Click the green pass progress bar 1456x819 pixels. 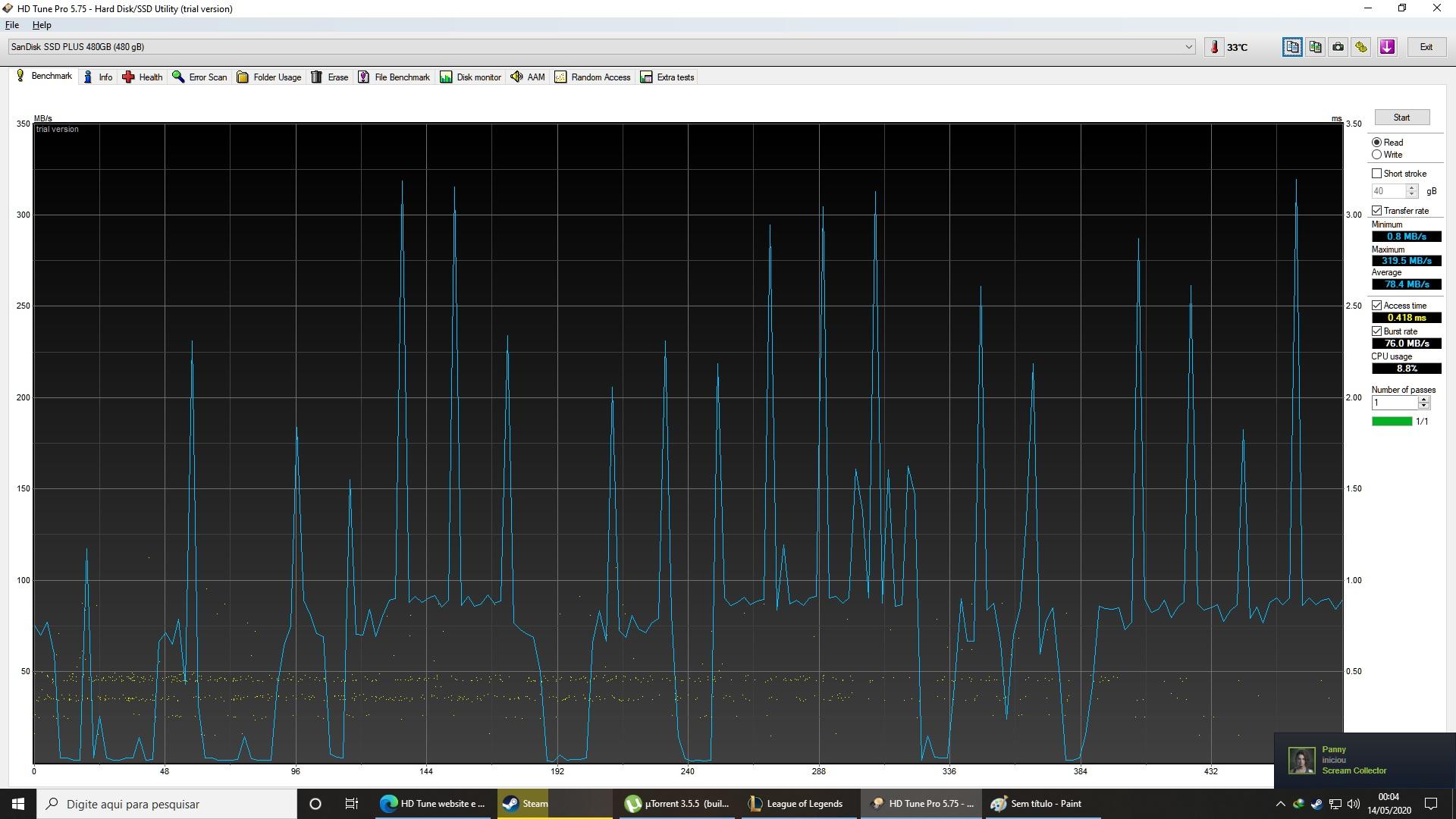[x=1392, y=422]
